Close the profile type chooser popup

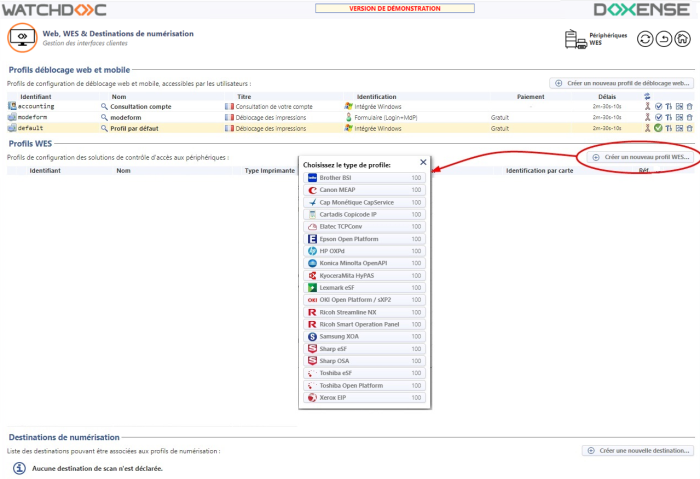423,162
